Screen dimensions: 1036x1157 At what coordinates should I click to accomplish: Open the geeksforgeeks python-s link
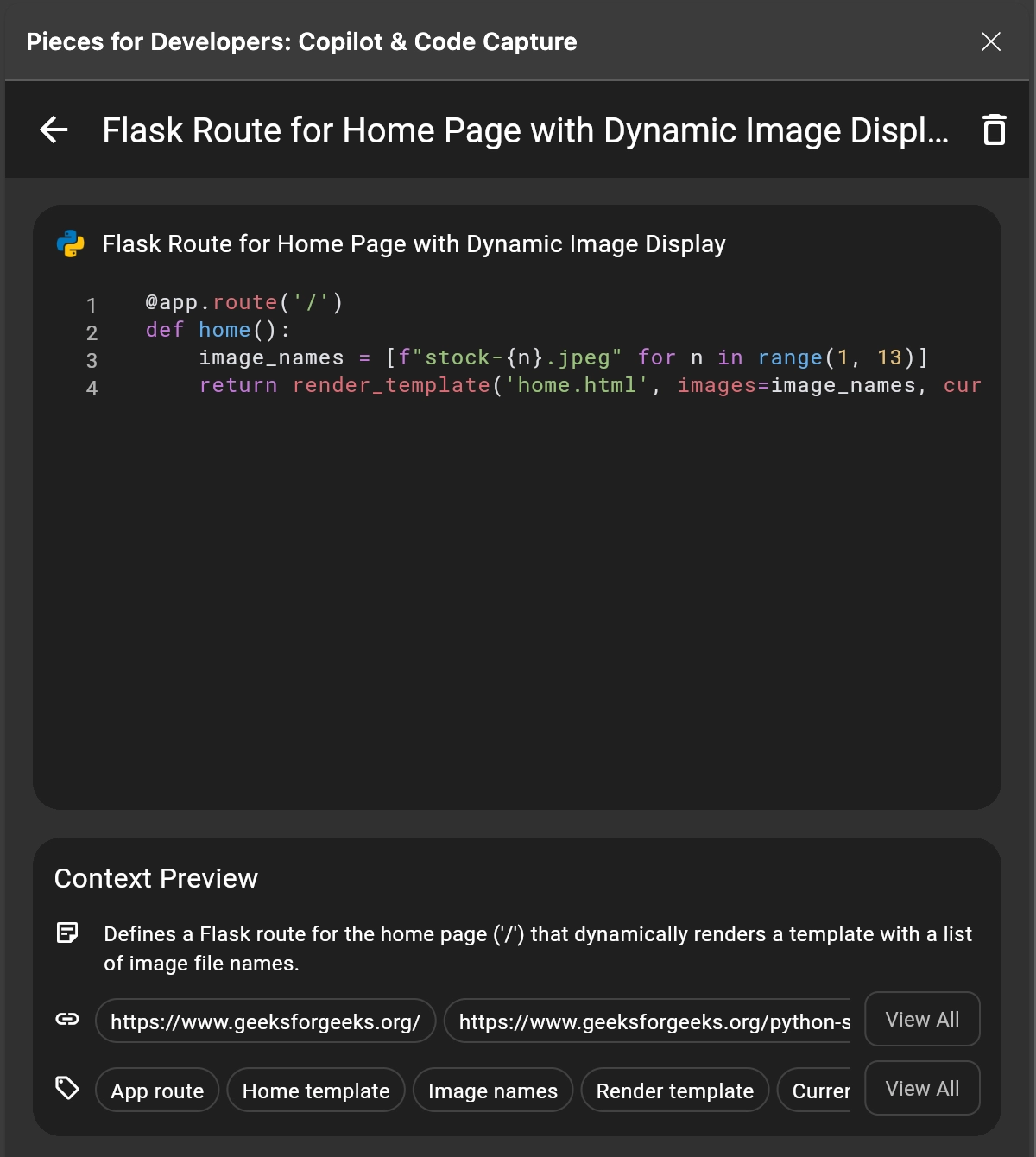tap(647, 1021)
